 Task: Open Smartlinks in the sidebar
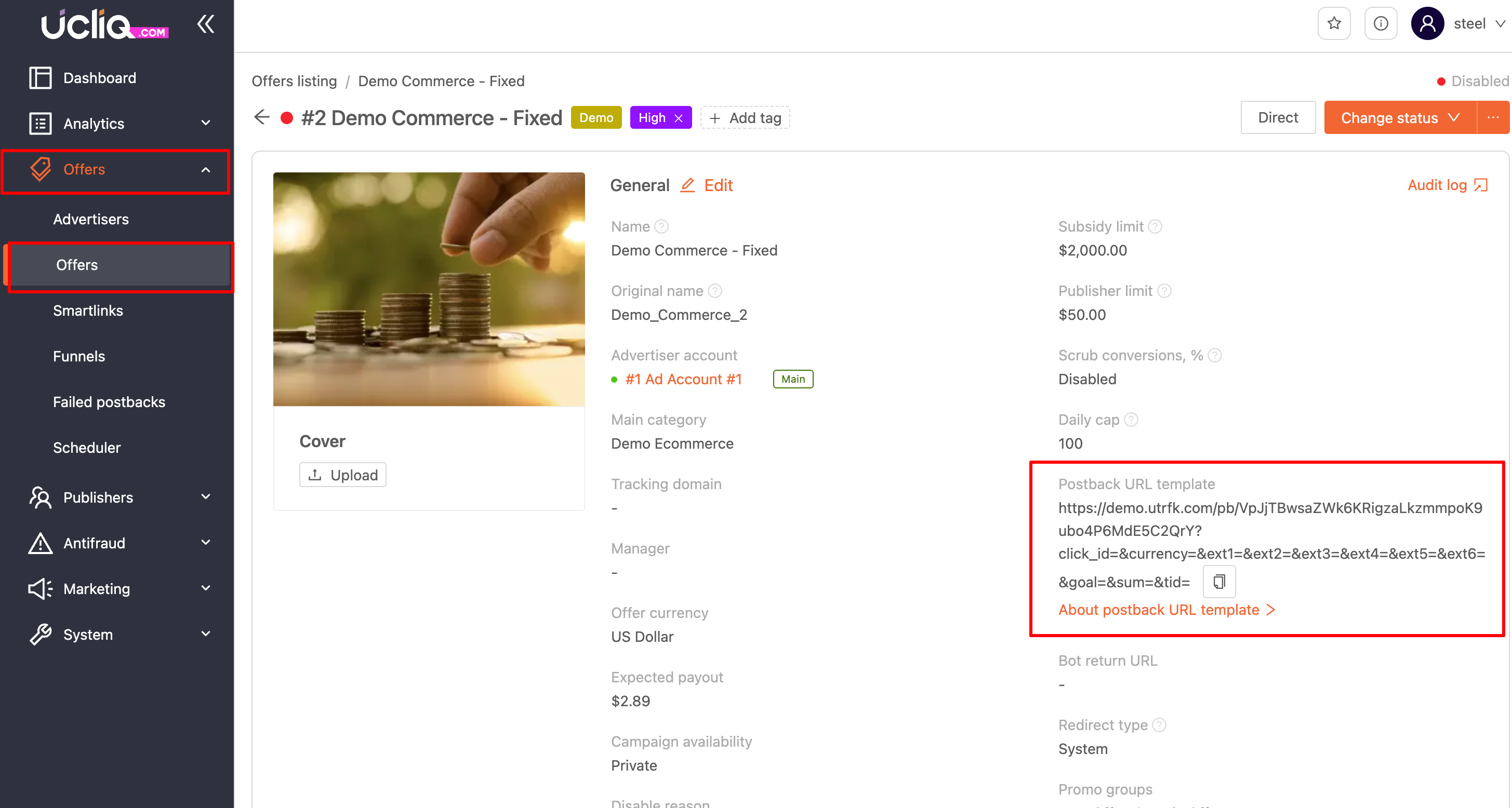[88, 311]
